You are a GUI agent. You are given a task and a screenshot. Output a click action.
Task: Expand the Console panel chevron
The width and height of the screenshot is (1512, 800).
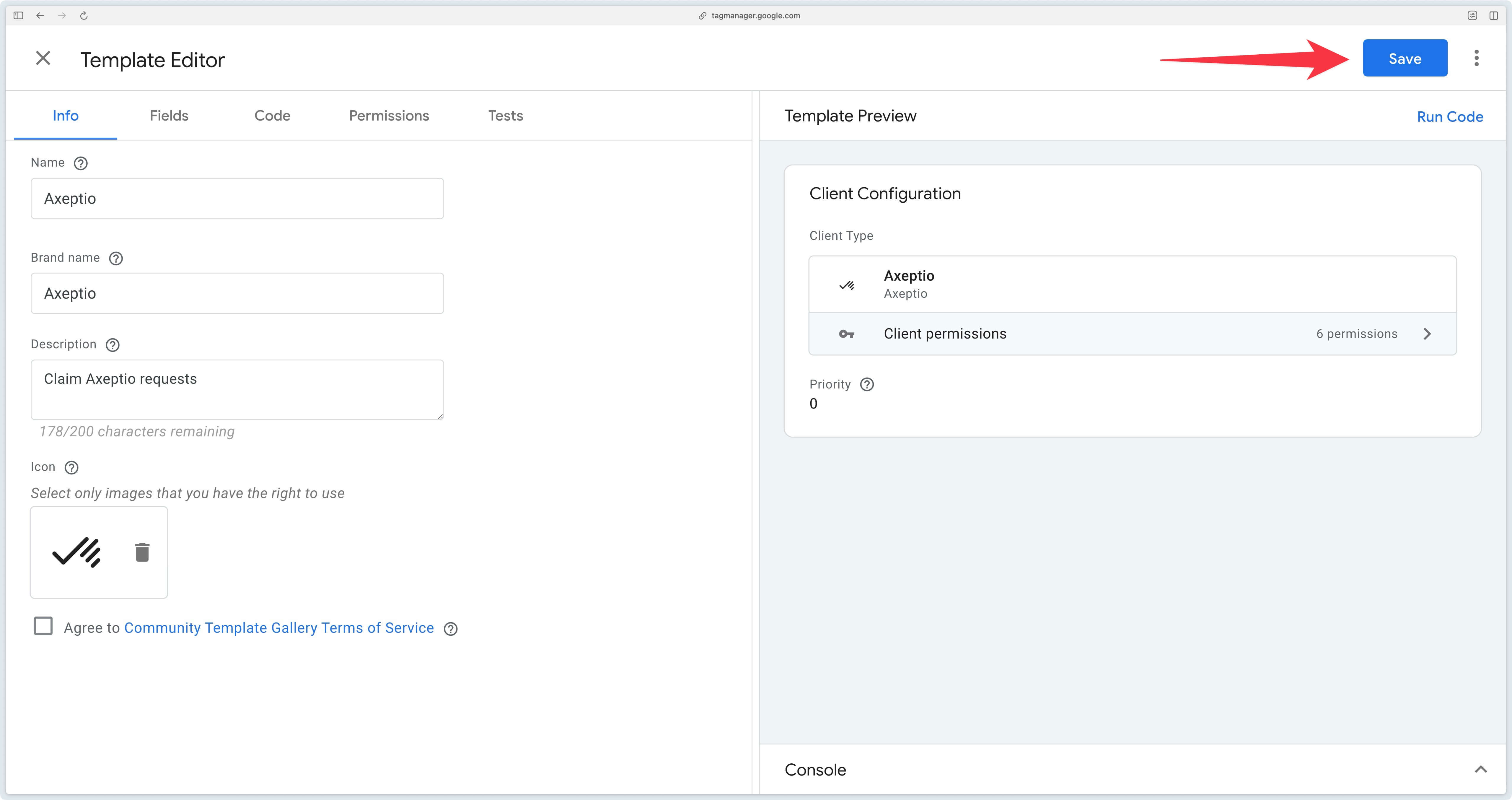tap(1480, 770)
